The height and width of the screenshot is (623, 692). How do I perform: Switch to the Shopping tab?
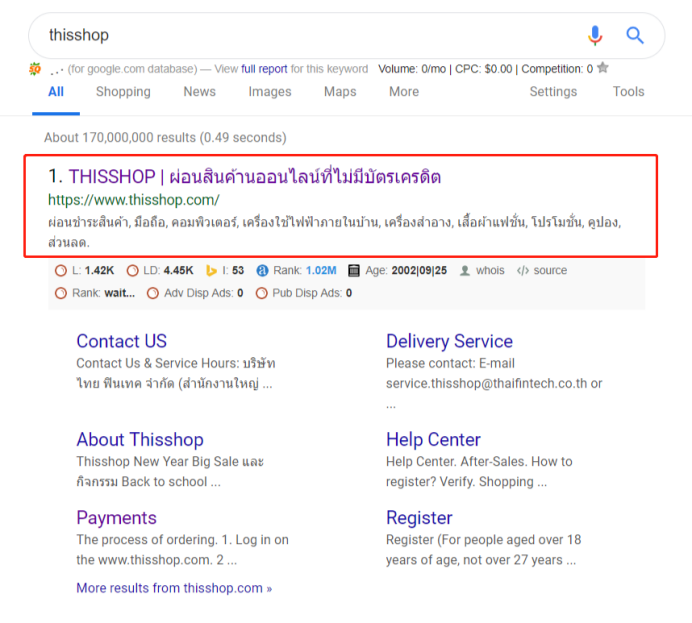[x=123, y=92]
